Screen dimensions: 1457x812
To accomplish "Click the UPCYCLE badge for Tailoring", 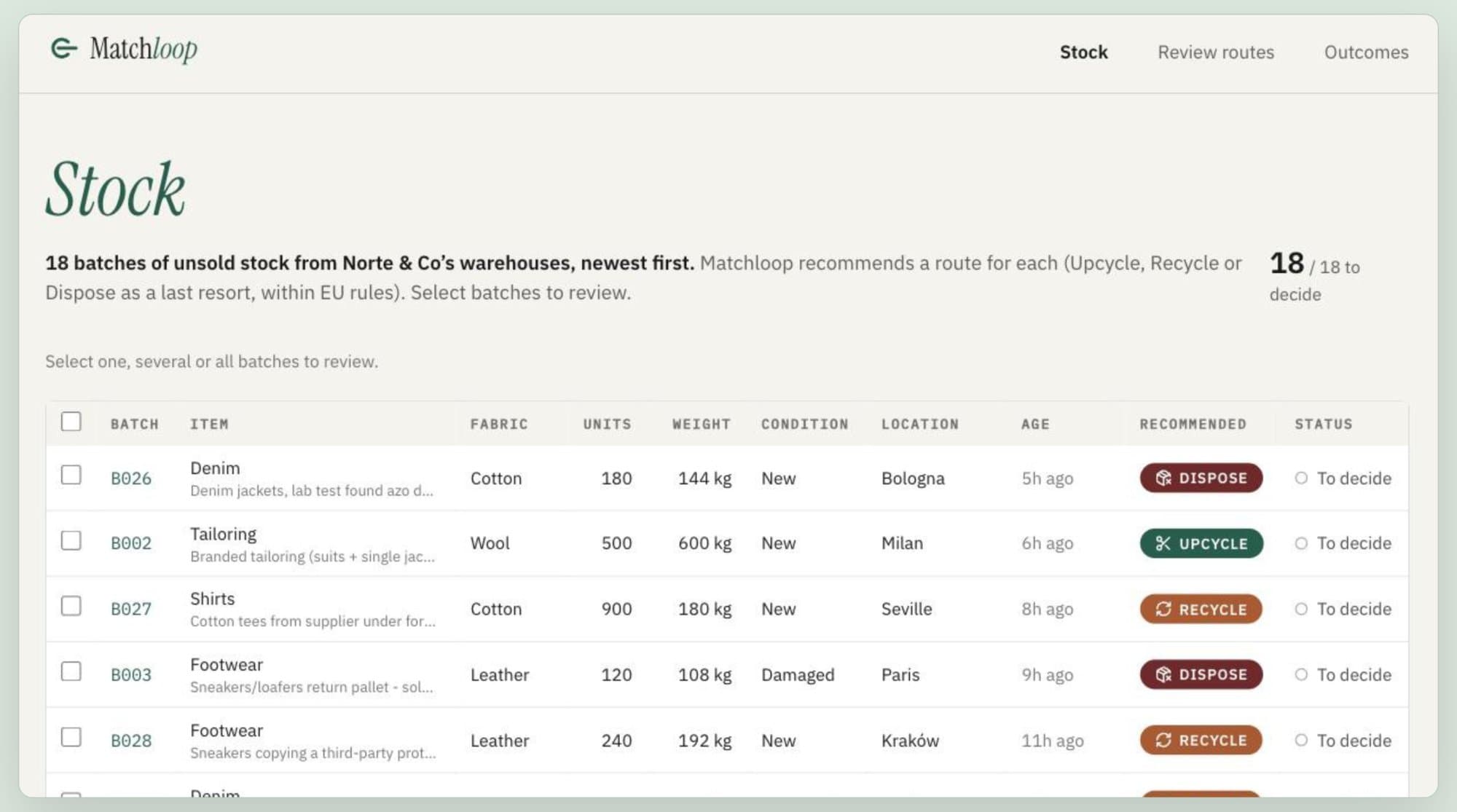I will (1201, 543).
